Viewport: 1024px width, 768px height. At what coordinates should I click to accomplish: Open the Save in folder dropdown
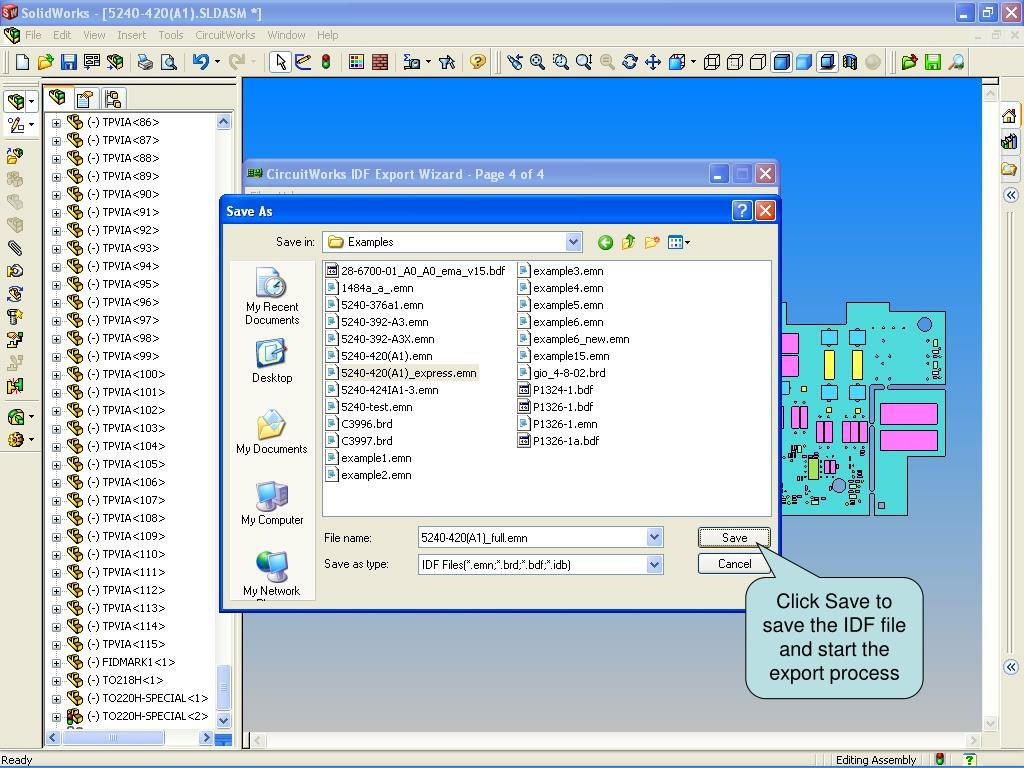coord(573,242)
